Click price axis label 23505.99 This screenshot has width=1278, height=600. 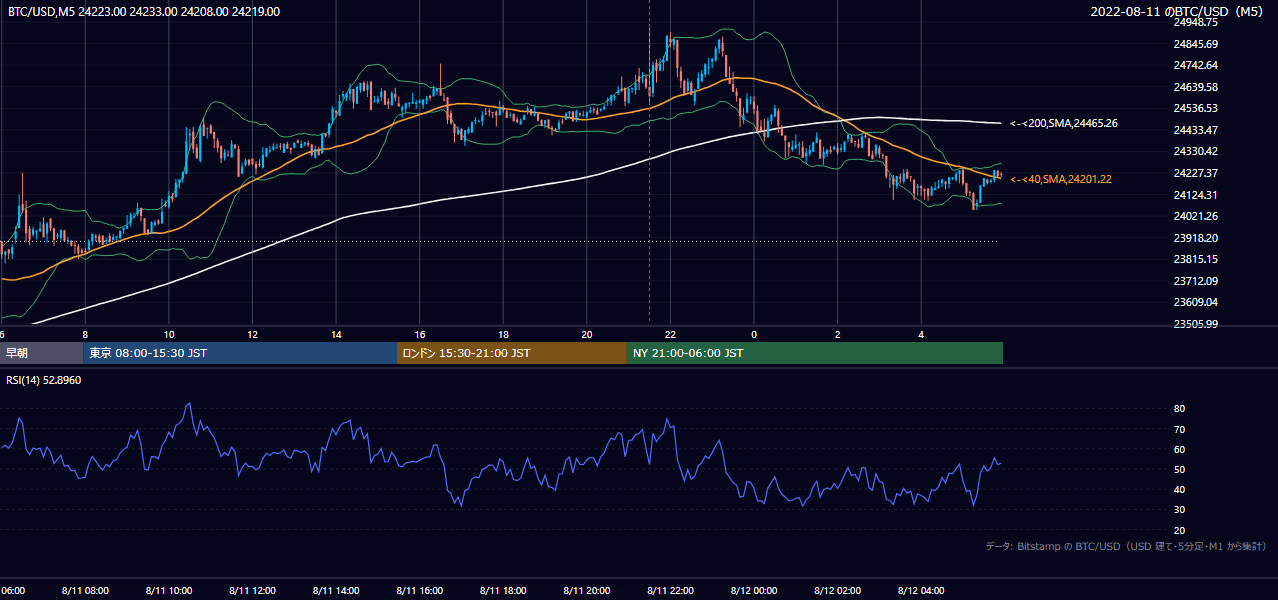click(1196, 324)
